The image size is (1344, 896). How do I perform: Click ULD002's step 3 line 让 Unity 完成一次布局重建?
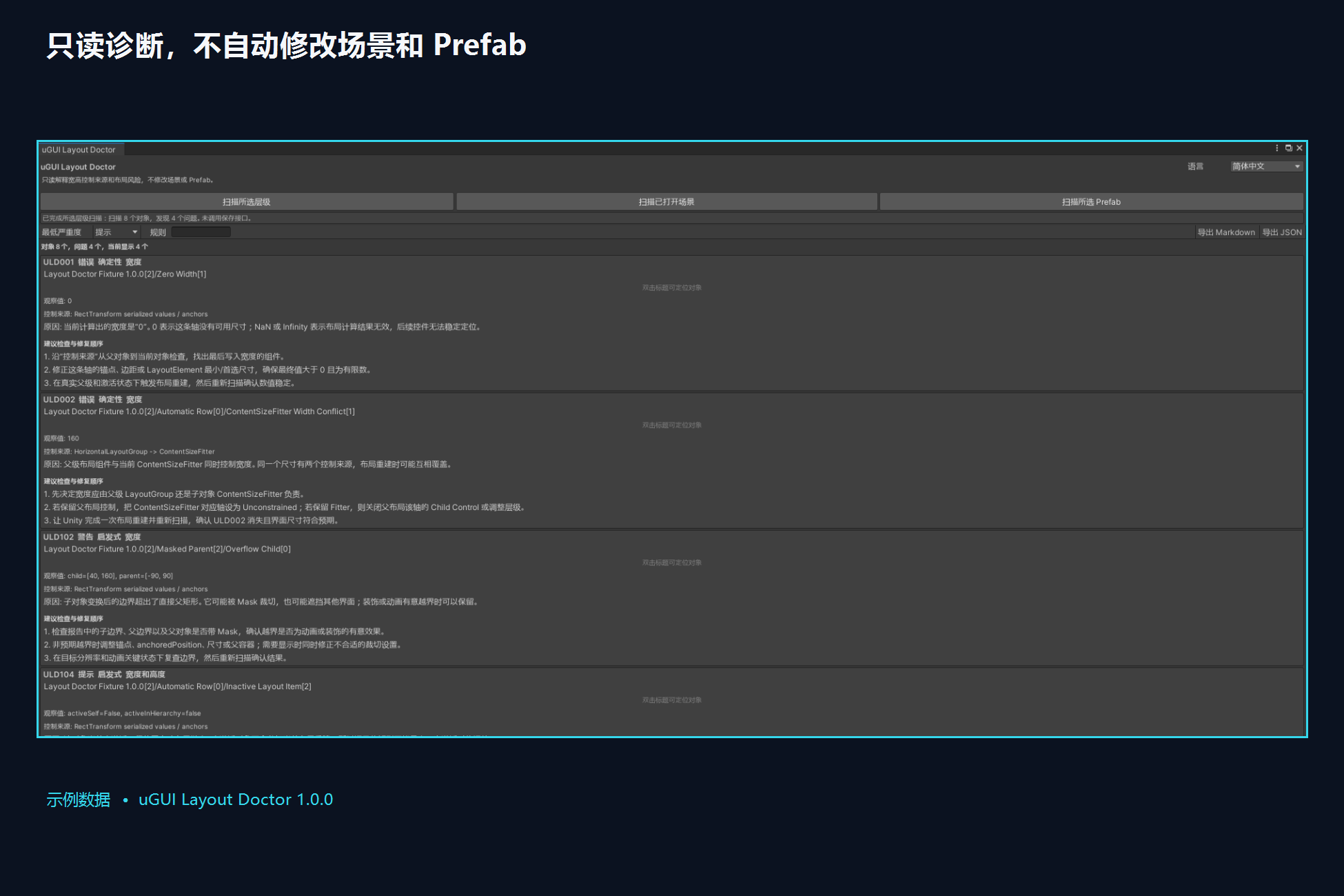click(x=192, y=521)
